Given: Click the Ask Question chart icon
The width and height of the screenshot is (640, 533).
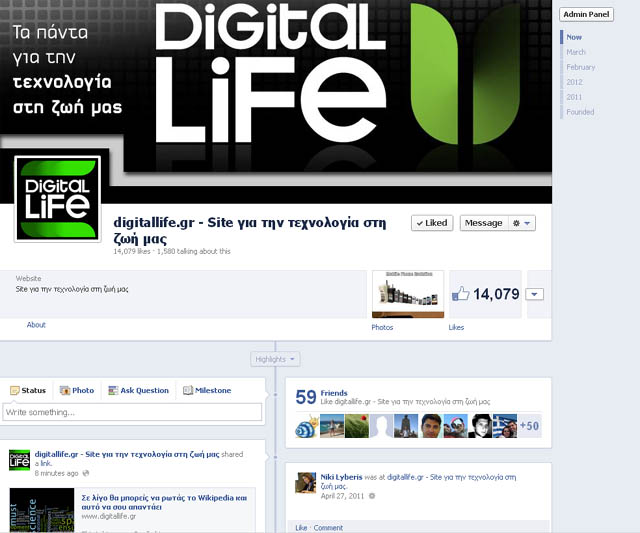Looking at the screenshot, I should (x=113, y=391).
